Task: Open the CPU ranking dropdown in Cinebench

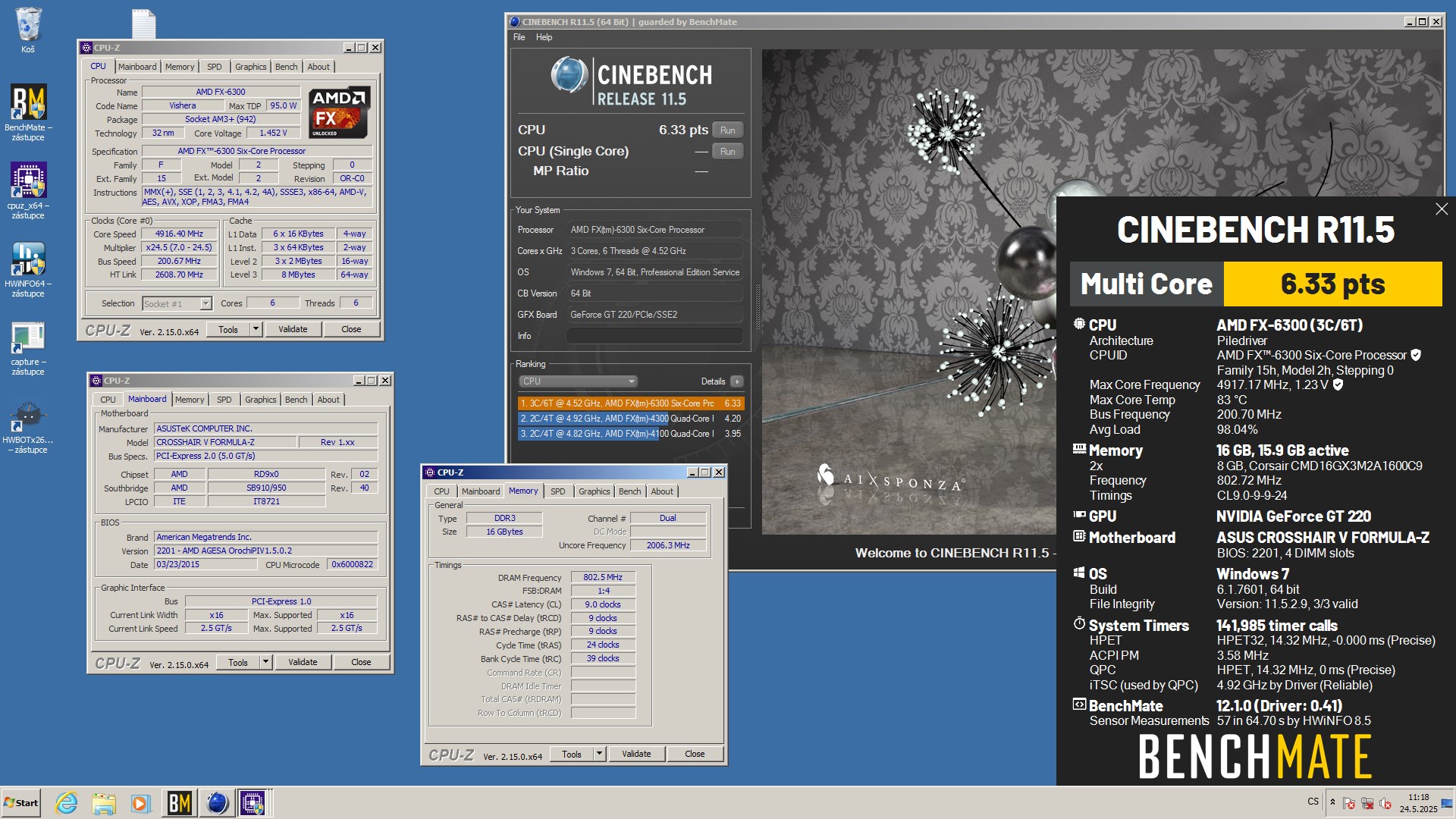Action: (577, 381)
